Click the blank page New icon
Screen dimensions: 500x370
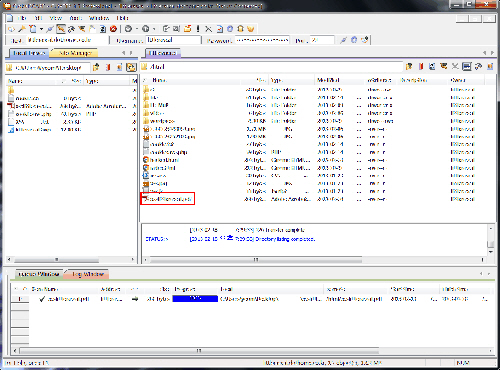click(33, 29)
